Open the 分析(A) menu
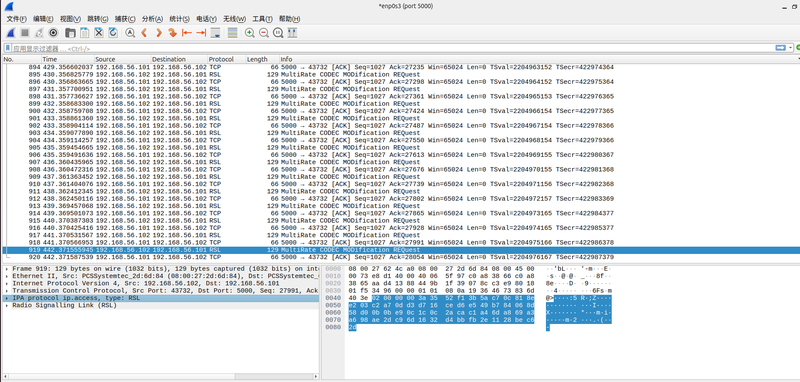 pyautogui.click(x=152, y=19)
